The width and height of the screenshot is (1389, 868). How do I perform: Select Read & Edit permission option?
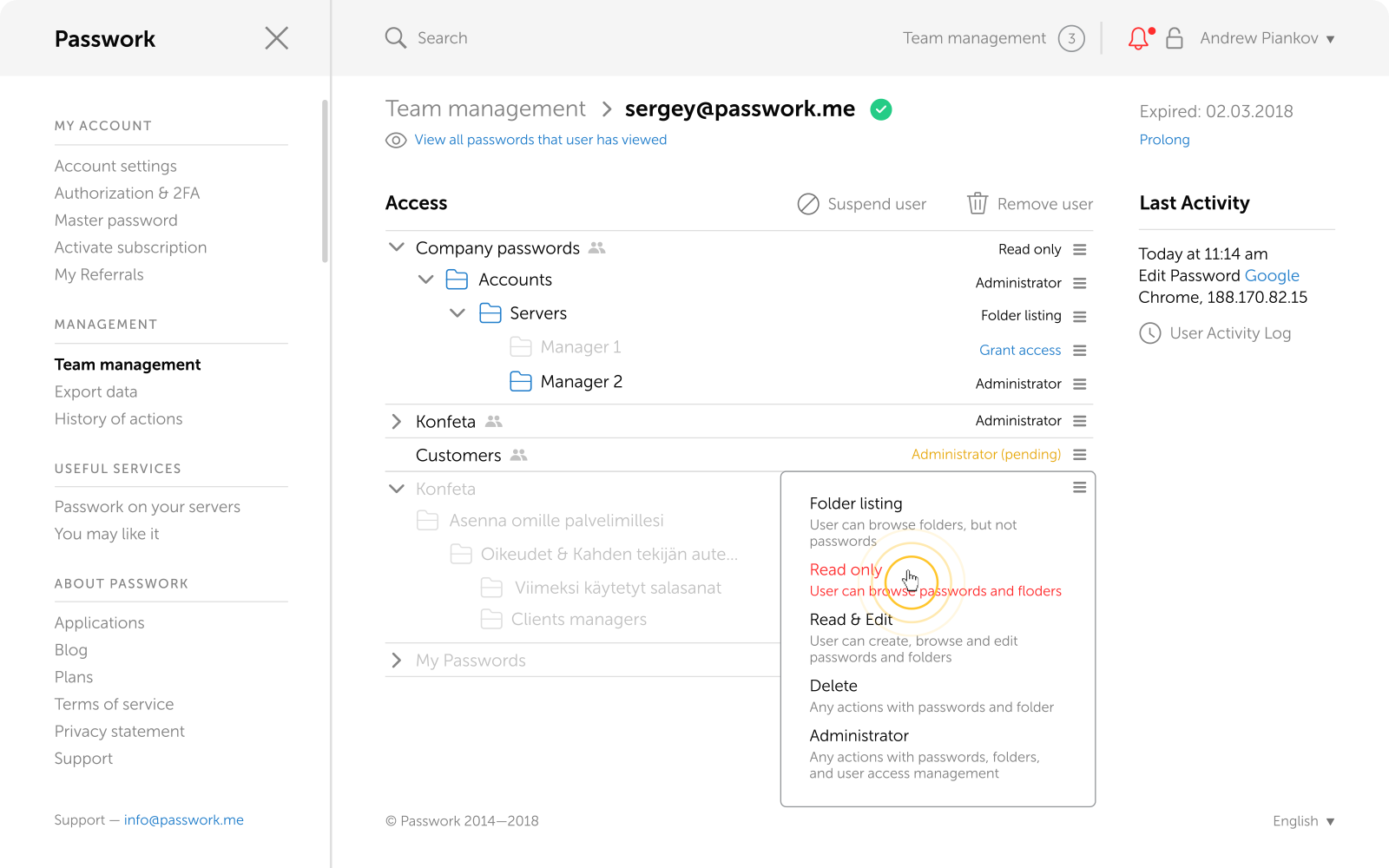point(851,620)
